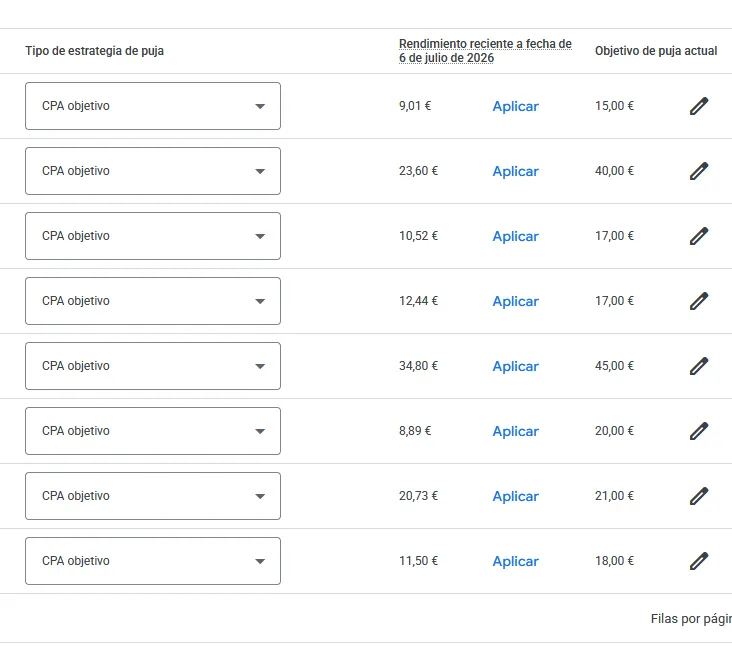Click Aplicar next to 11,50 €
Image resolution: width=732 pixels, height=647 pixels.
click(x=515, y=561)
